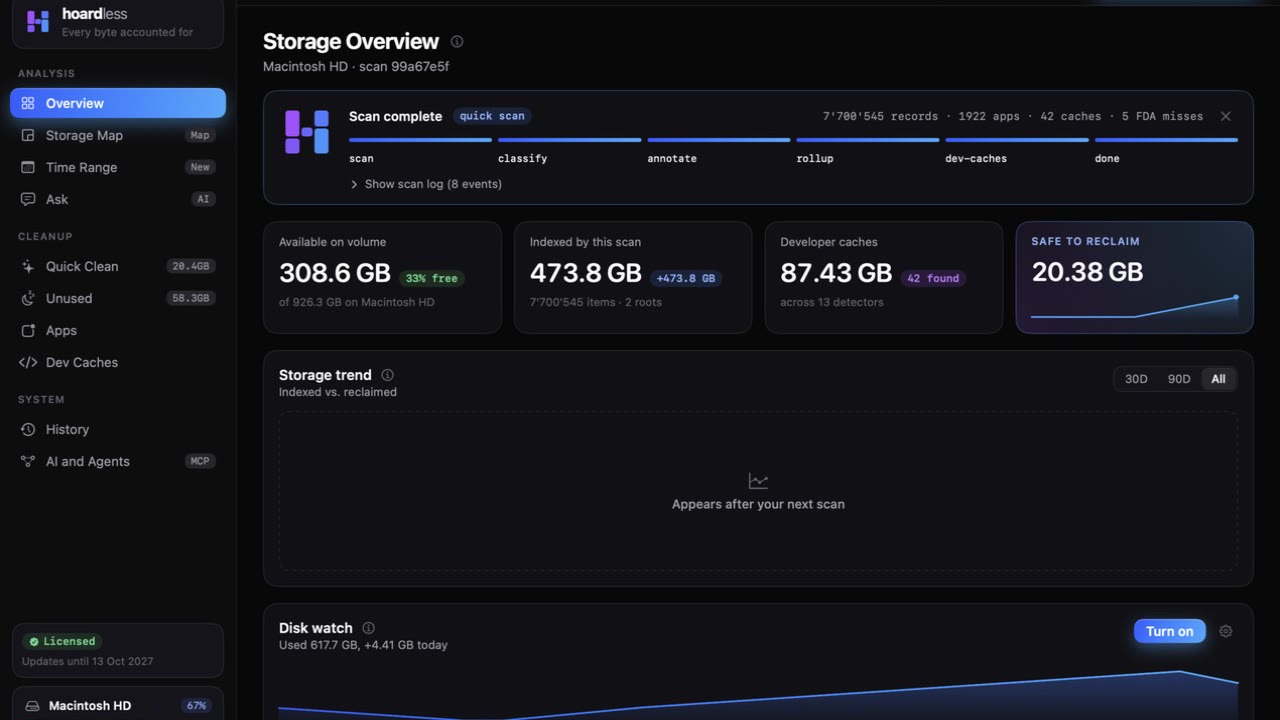Image resolution: width=1280 pixels, height=720 pixels.
Task: Open Storage Map in sidebar
Action: [x=118, y=135]
